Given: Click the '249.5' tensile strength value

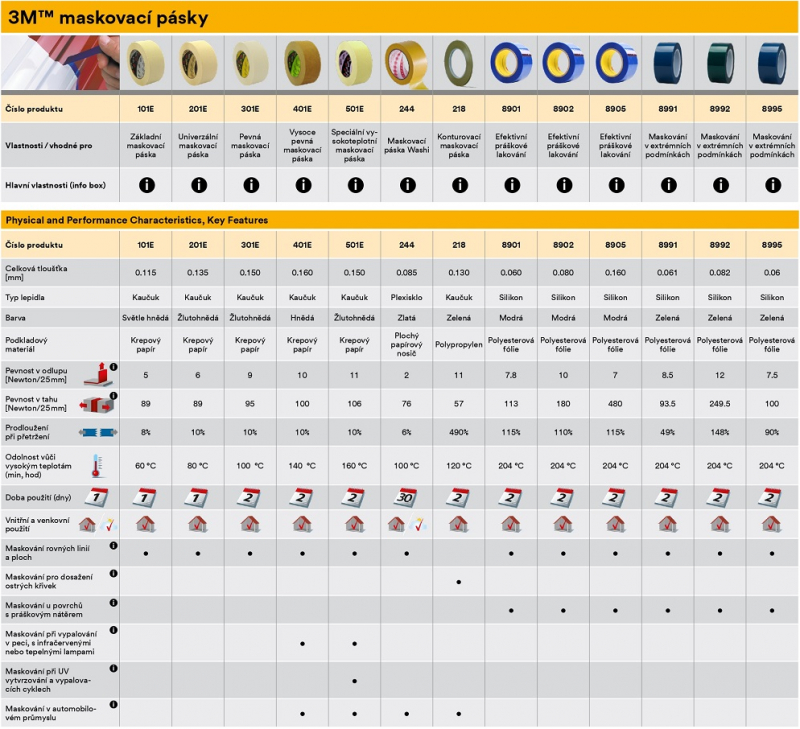Looking at the screenshot, I should [x=720, y=404].
